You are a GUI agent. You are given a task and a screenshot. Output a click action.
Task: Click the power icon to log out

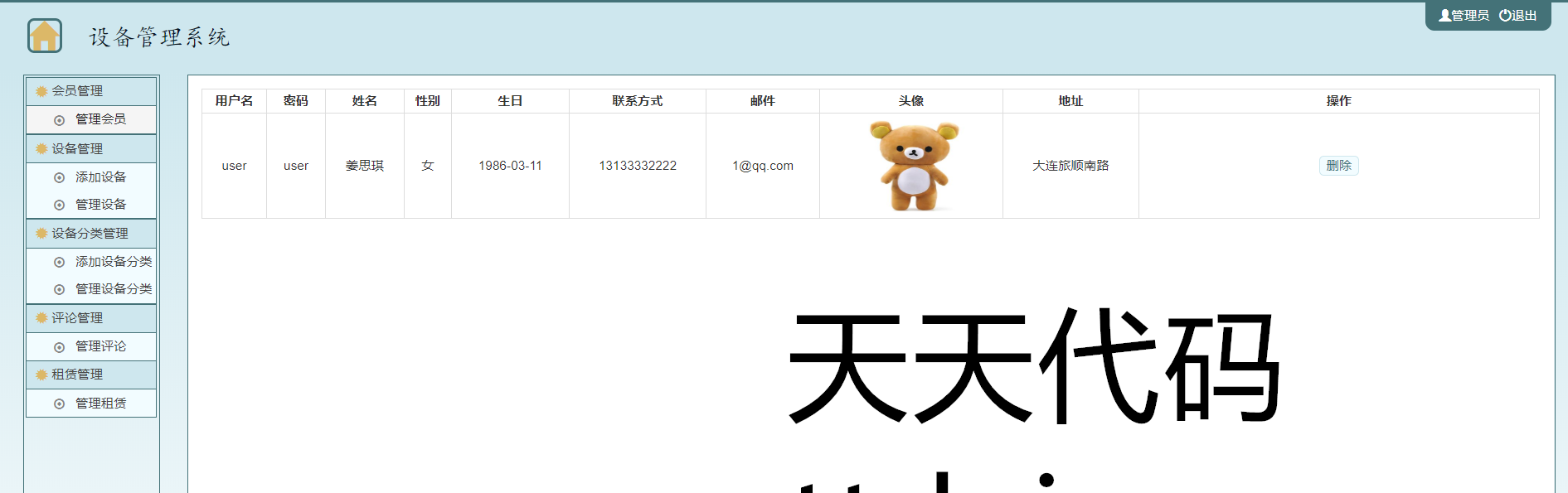(1505, 16)
